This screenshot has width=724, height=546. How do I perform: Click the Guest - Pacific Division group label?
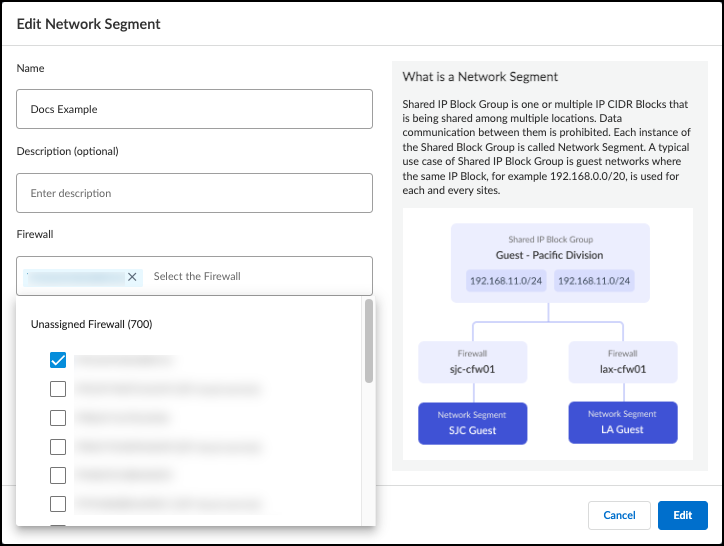(549, 255)
